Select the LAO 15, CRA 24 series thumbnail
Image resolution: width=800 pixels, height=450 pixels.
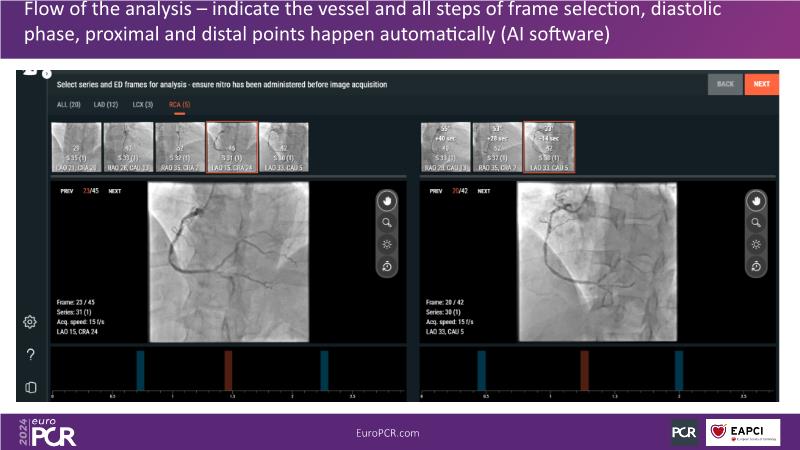click(x=232, y=146)
